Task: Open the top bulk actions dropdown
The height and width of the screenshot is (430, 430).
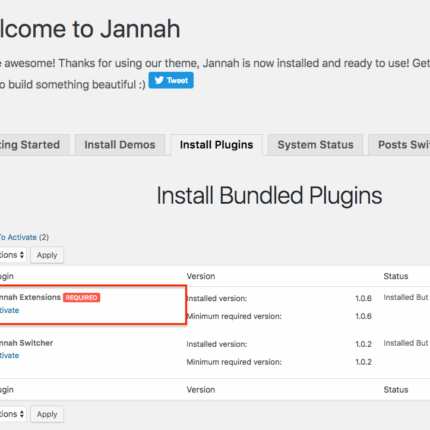Action: 12,255
